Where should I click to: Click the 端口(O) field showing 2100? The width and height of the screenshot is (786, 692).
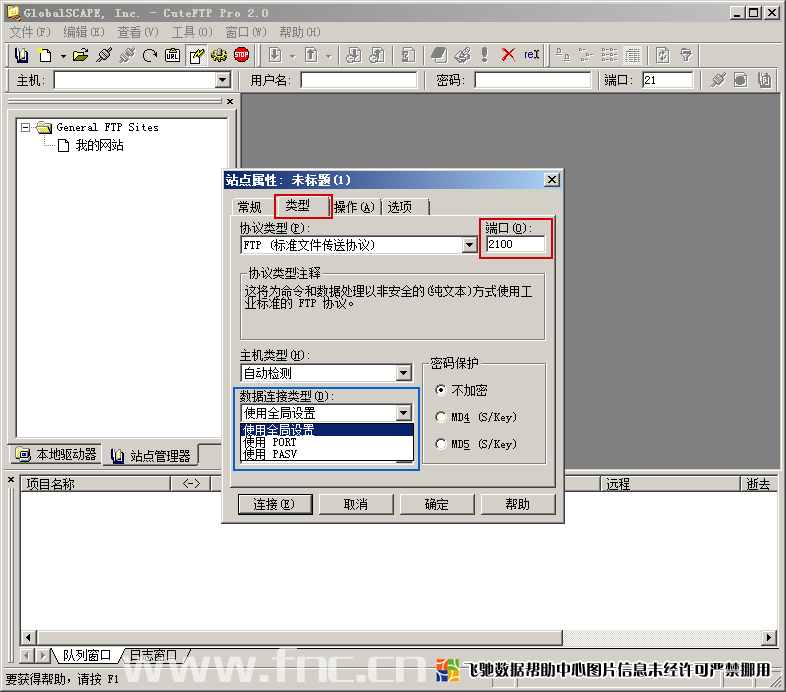click(x=516, y=244)
